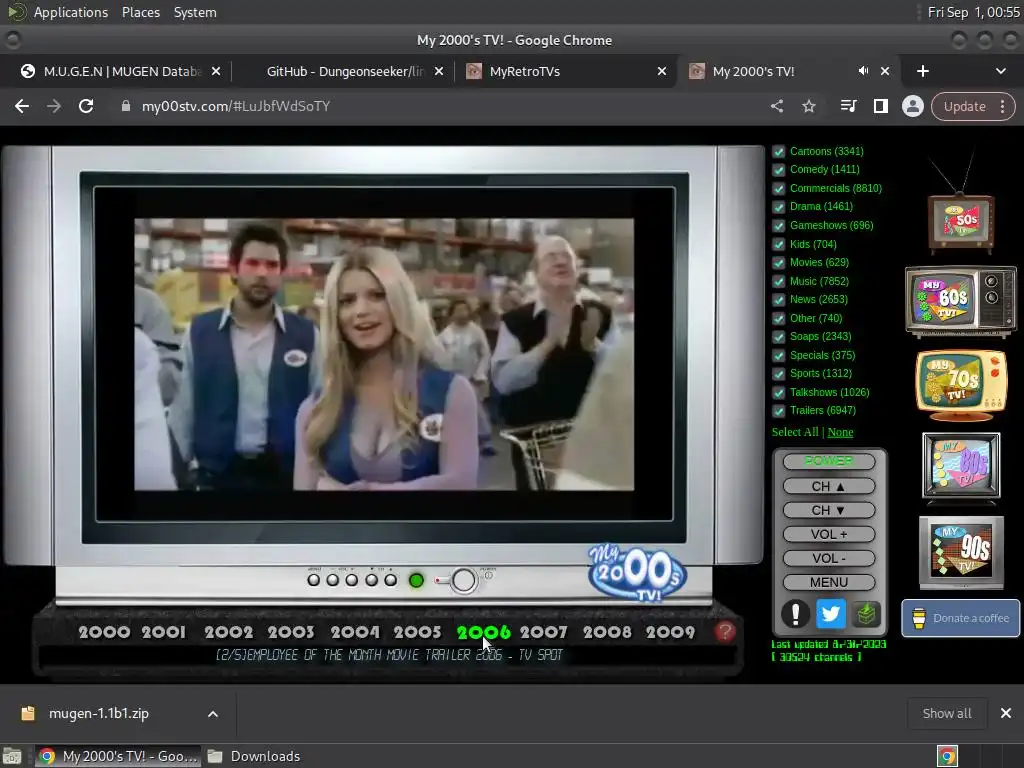
Task: Toggle the Chrome side panel icon
Action: tap(880, 106)
